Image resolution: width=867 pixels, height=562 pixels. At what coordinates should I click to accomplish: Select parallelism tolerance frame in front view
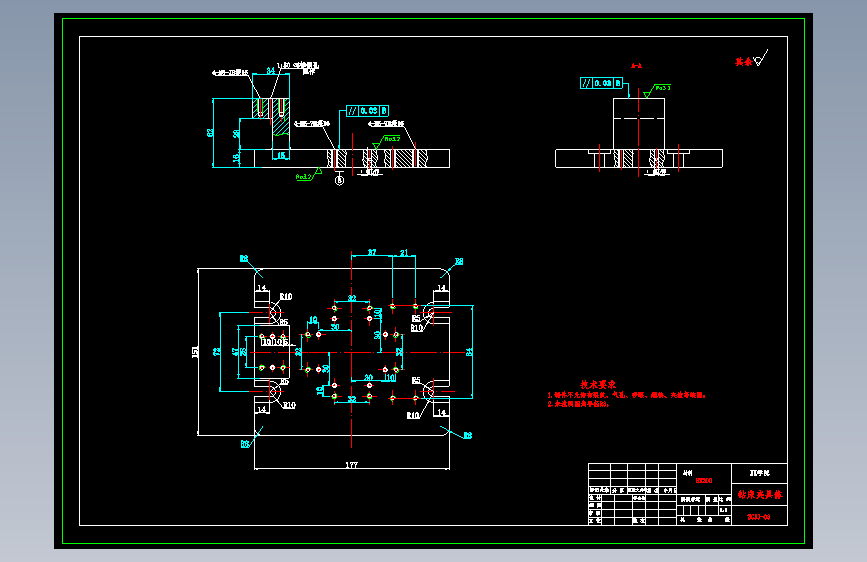[367, 111]
